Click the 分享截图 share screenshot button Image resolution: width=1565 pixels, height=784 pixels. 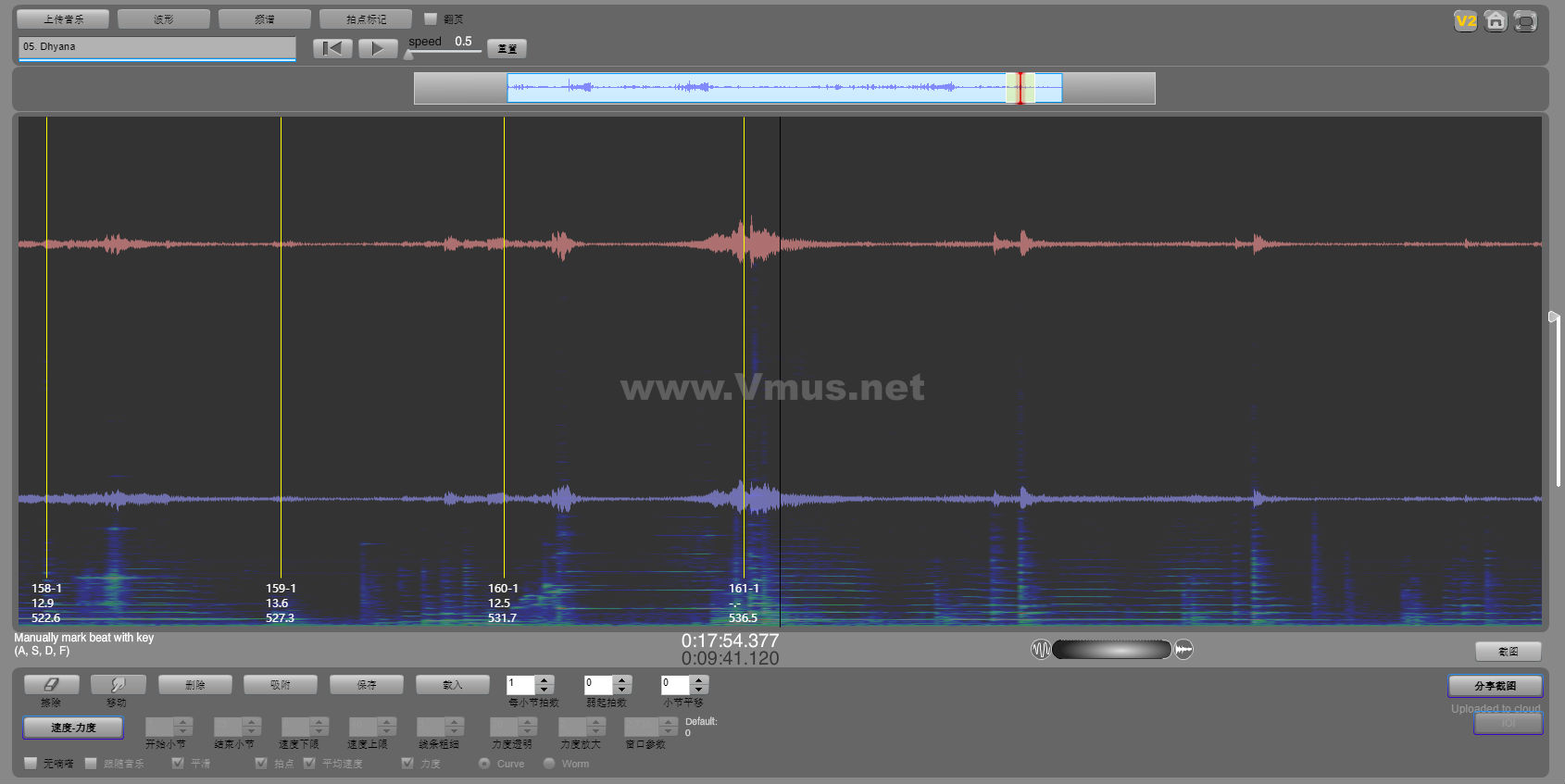[1495, 686]
